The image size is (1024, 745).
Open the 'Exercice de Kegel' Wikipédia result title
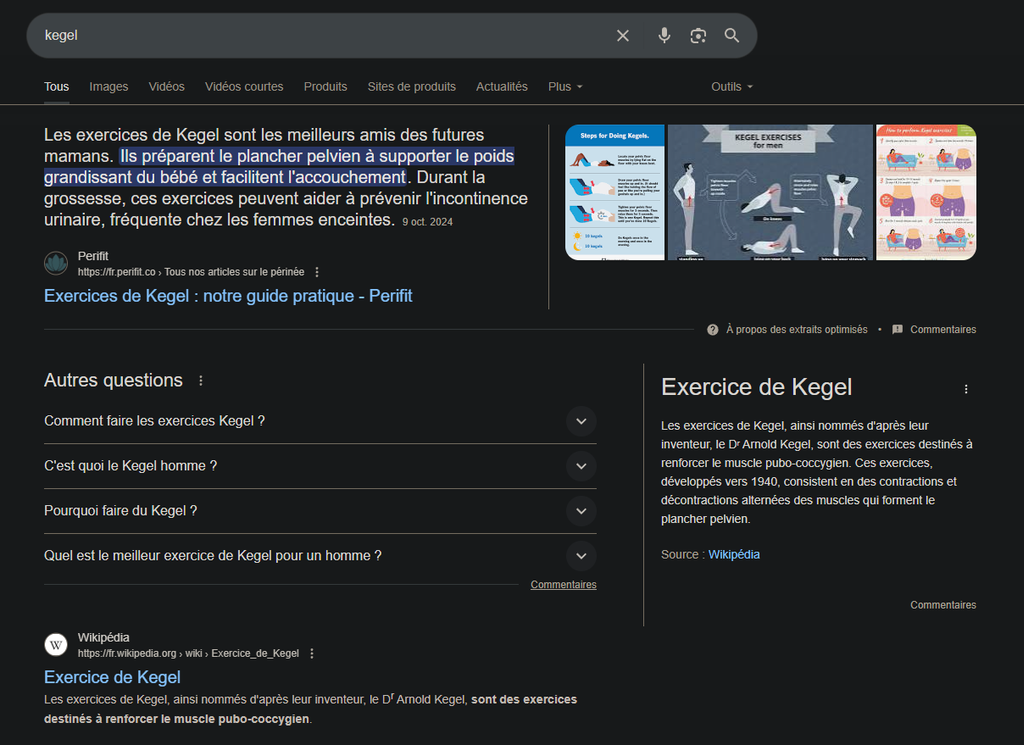coord(112,677)
